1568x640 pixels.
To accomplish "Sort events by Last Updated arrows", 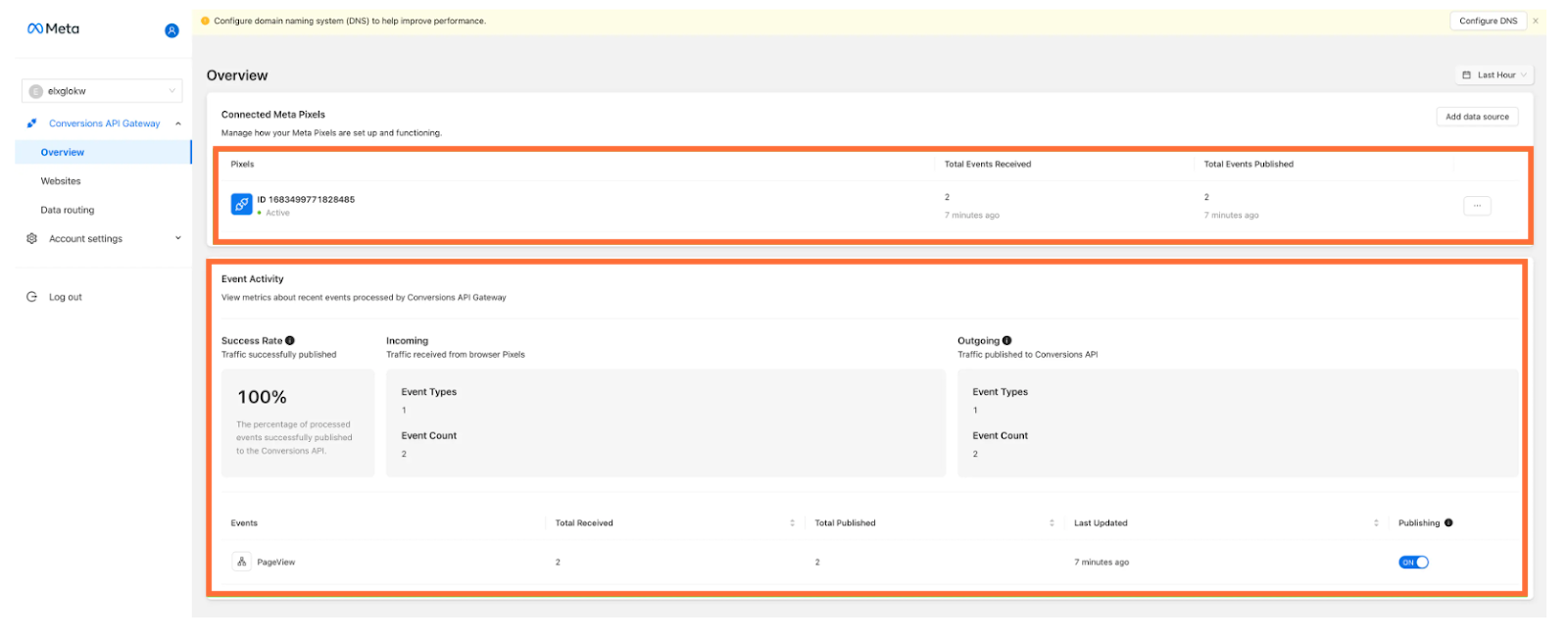I will [x=1376, y=523].
